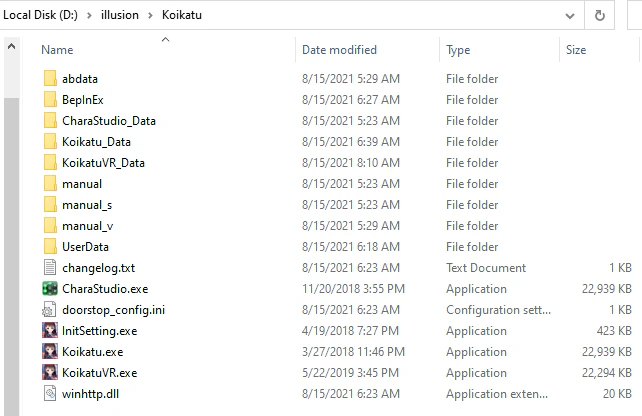Click the KoikatuVR_Data folder icon
Viewport: 642px width, 416px height.
coord(50,162)
